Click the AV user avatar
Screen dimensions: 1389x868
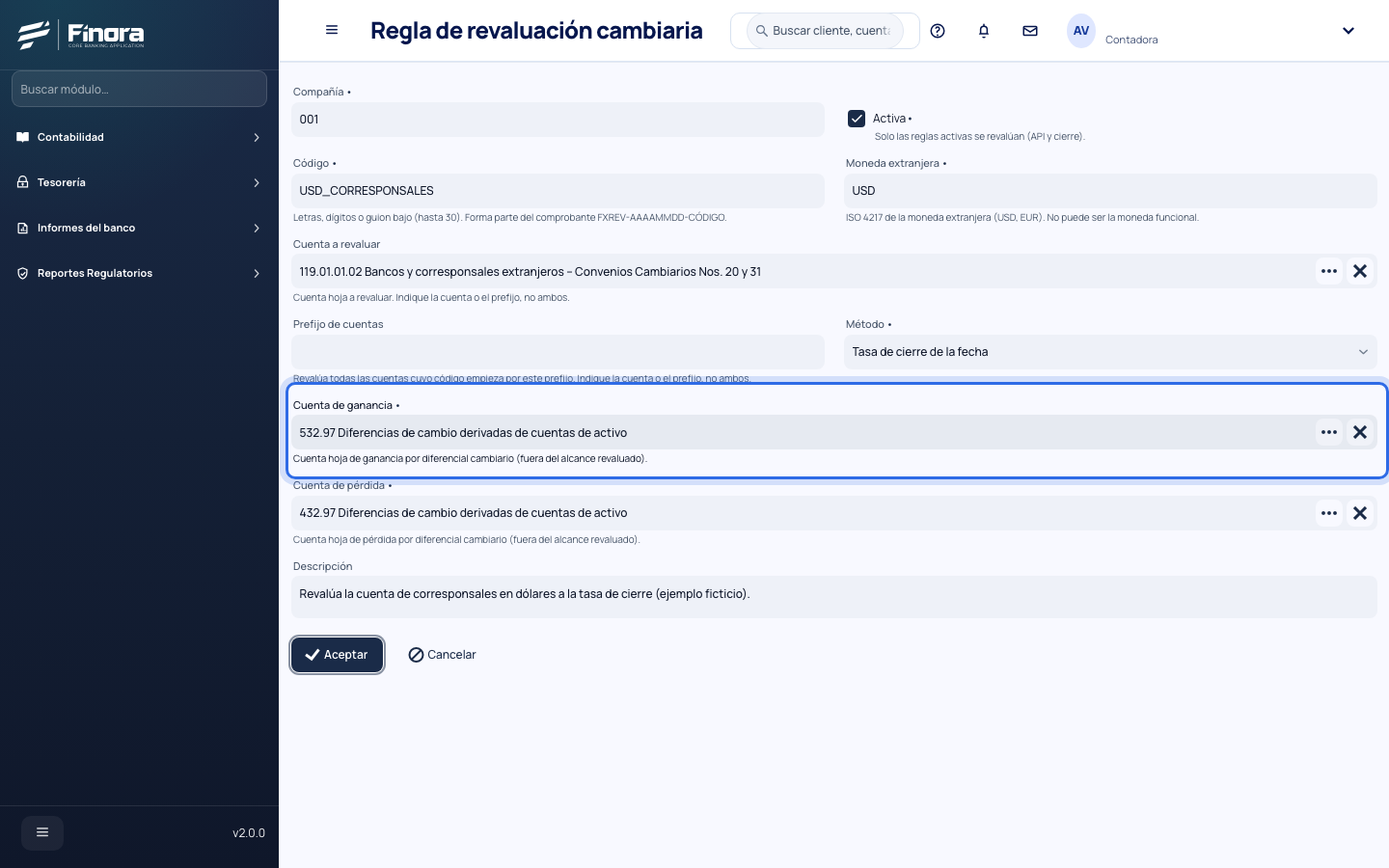coord(1081,31)
